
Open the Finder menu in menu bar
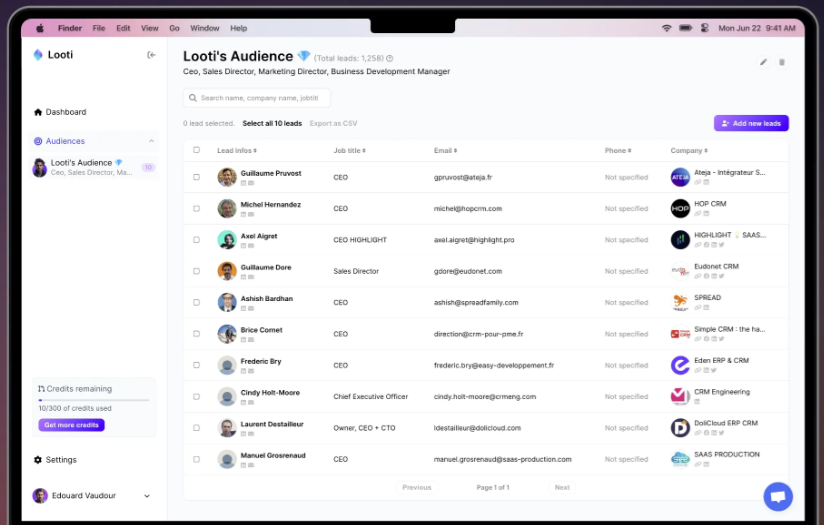click(x=70, y=28)
